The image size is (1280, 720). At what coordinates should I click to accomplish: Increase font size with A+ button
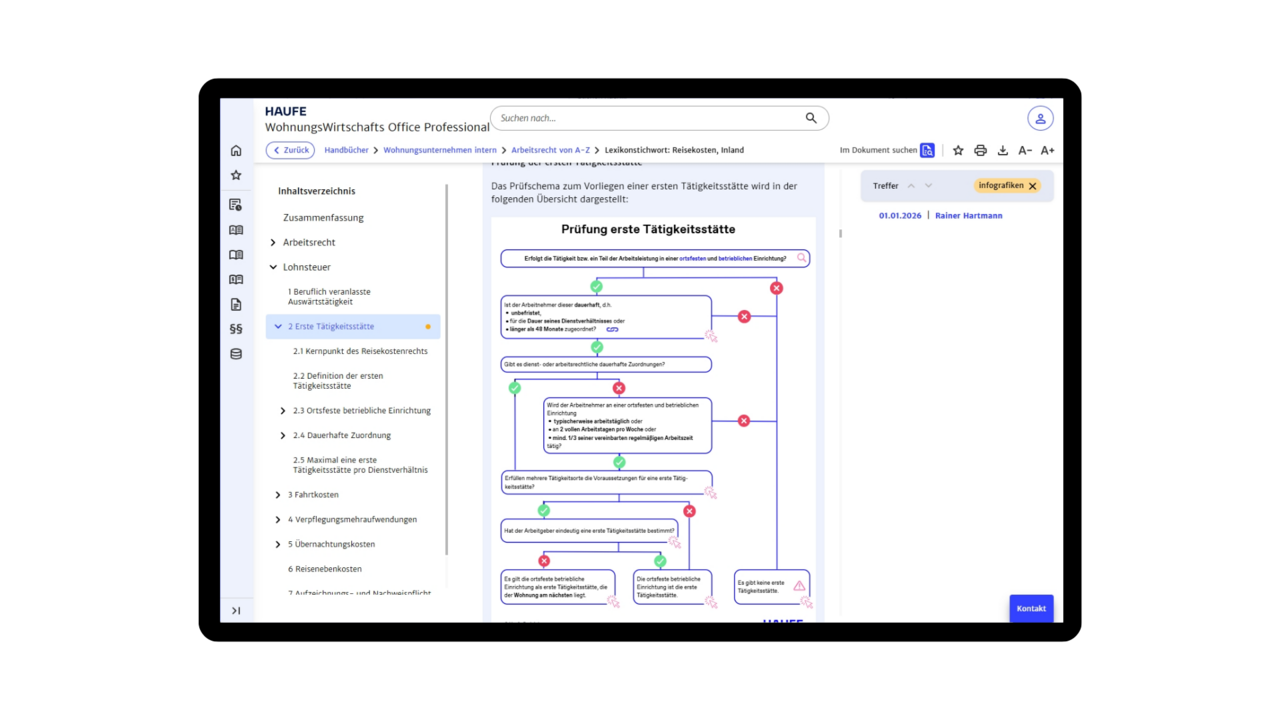point(1047,151)
